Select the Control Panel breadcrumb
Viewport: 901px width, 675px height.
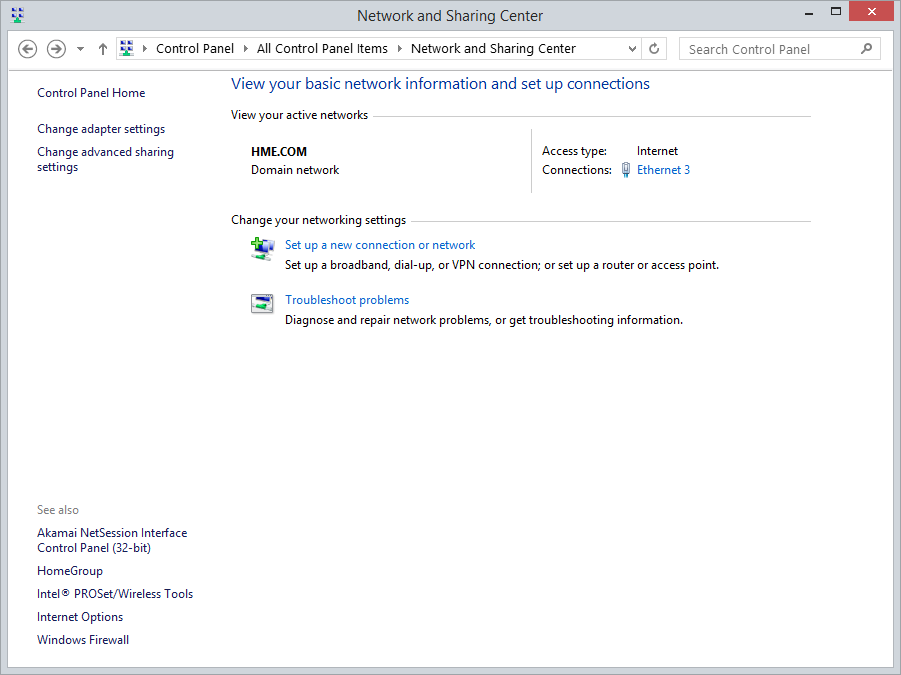(195, 49)
